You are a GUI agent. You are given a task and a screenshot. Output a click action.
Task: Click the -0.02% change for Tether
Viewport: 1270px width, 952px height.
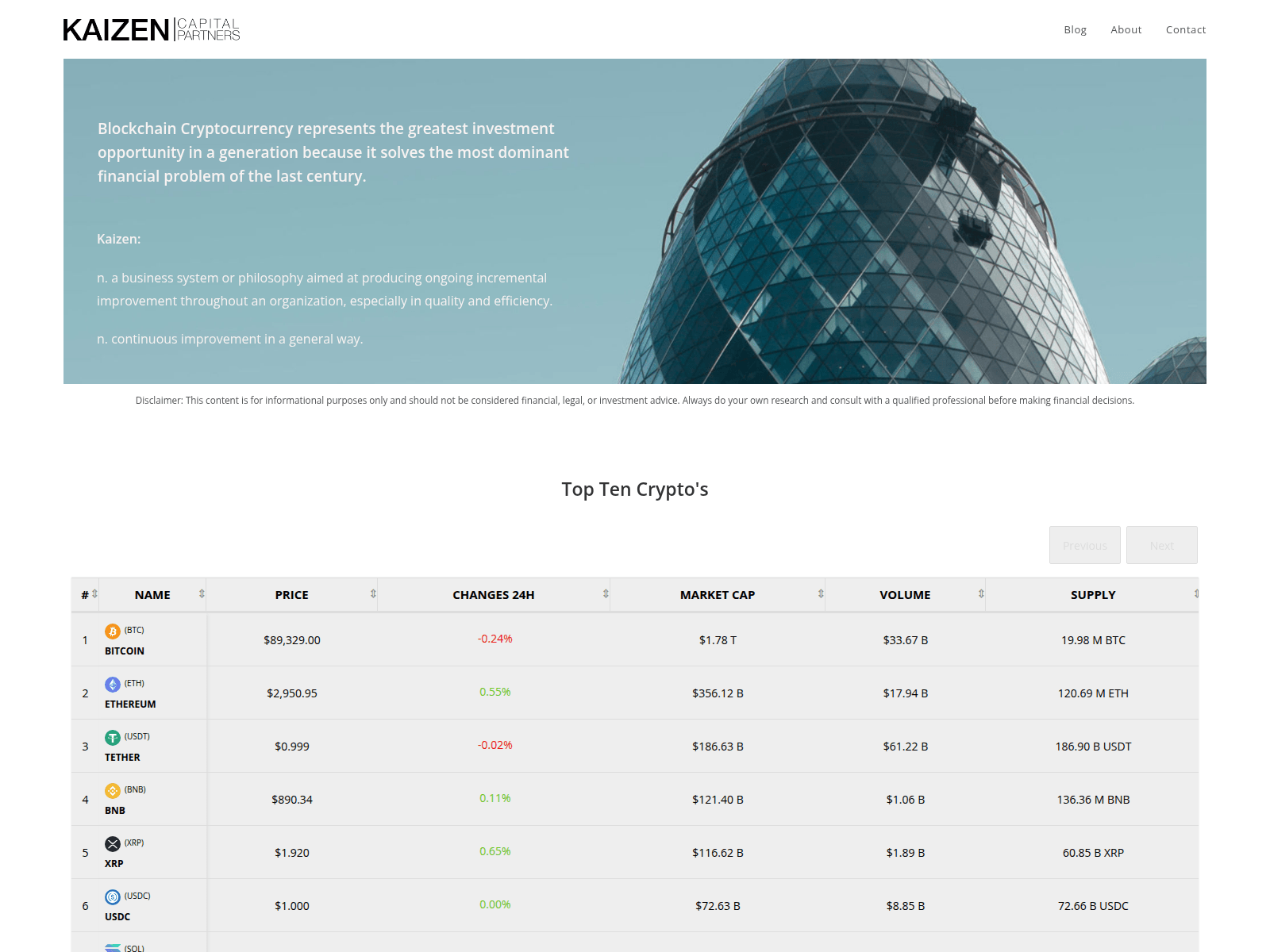[x=495, y=745]
